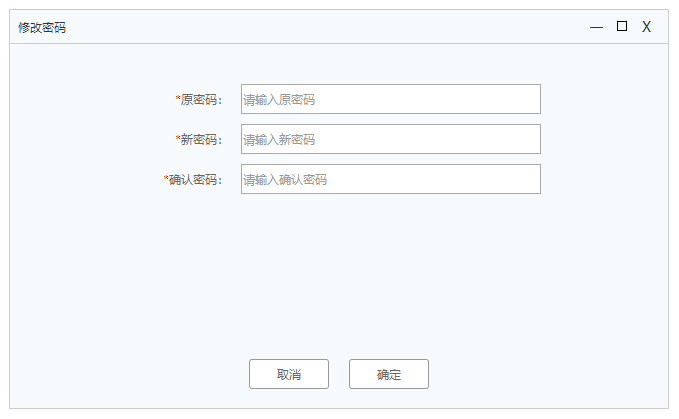Cancel the change with the 取消 button

pos(289,374)
